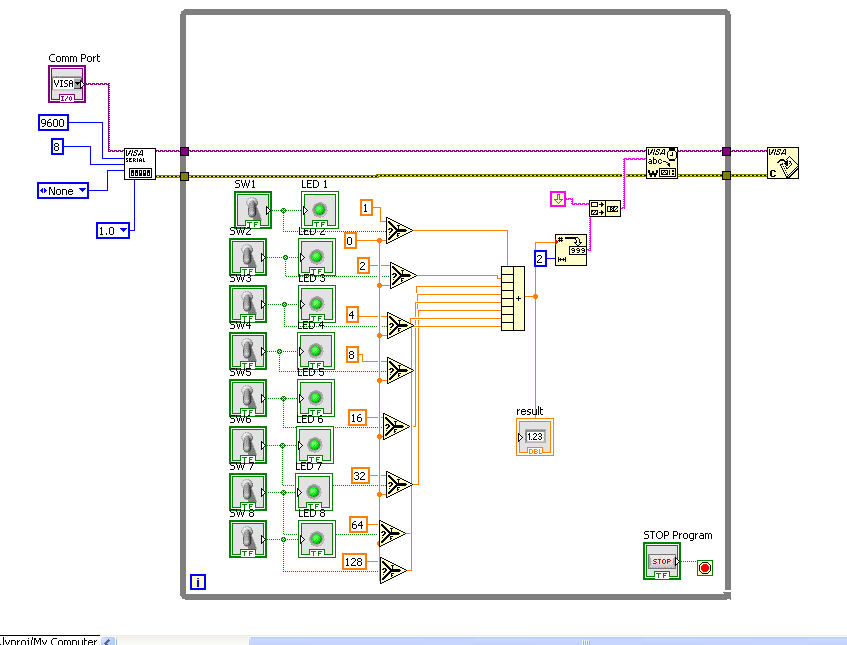Click the SW 7 switch terminal
The image size is (847, 645).
248,492
